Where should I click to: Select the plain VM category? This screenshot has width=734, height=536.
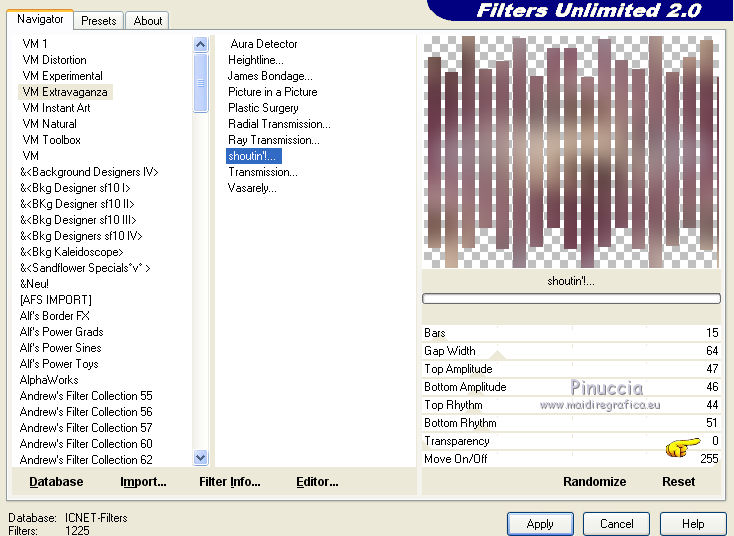tap(30, 156)
